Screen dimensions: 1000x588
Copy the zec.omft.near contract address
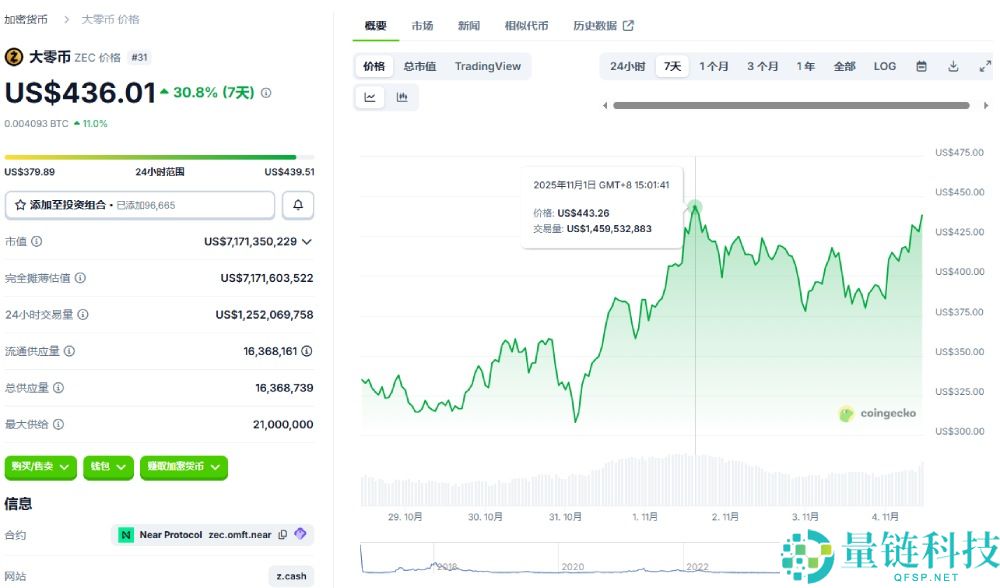[x=283, y=535]
